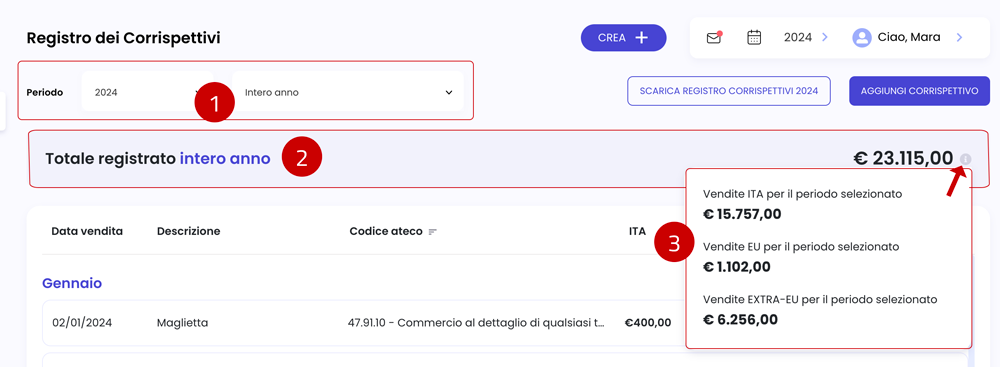
Task: Open the mail notifications envelope icon
Action: click(714, 38)
